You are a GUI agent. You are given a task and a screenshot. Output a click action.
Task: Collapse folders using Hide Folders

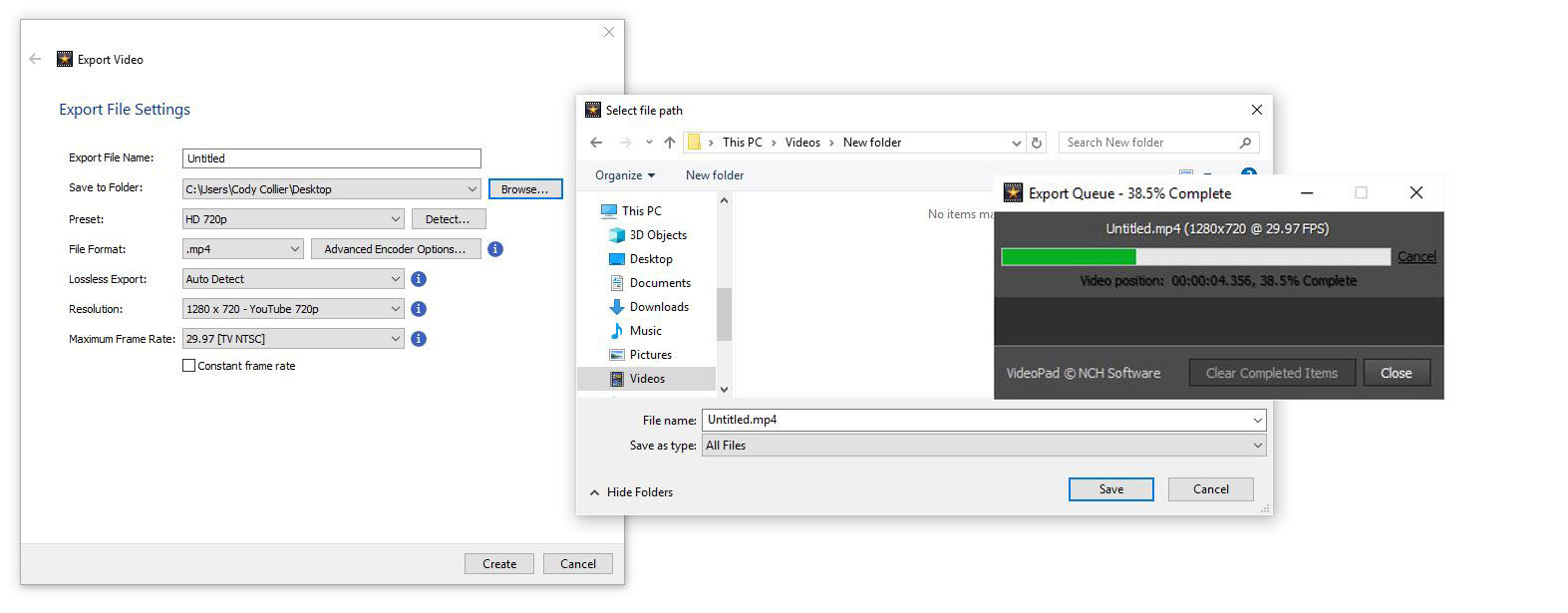pyautogui.click(x=631, y=491)
